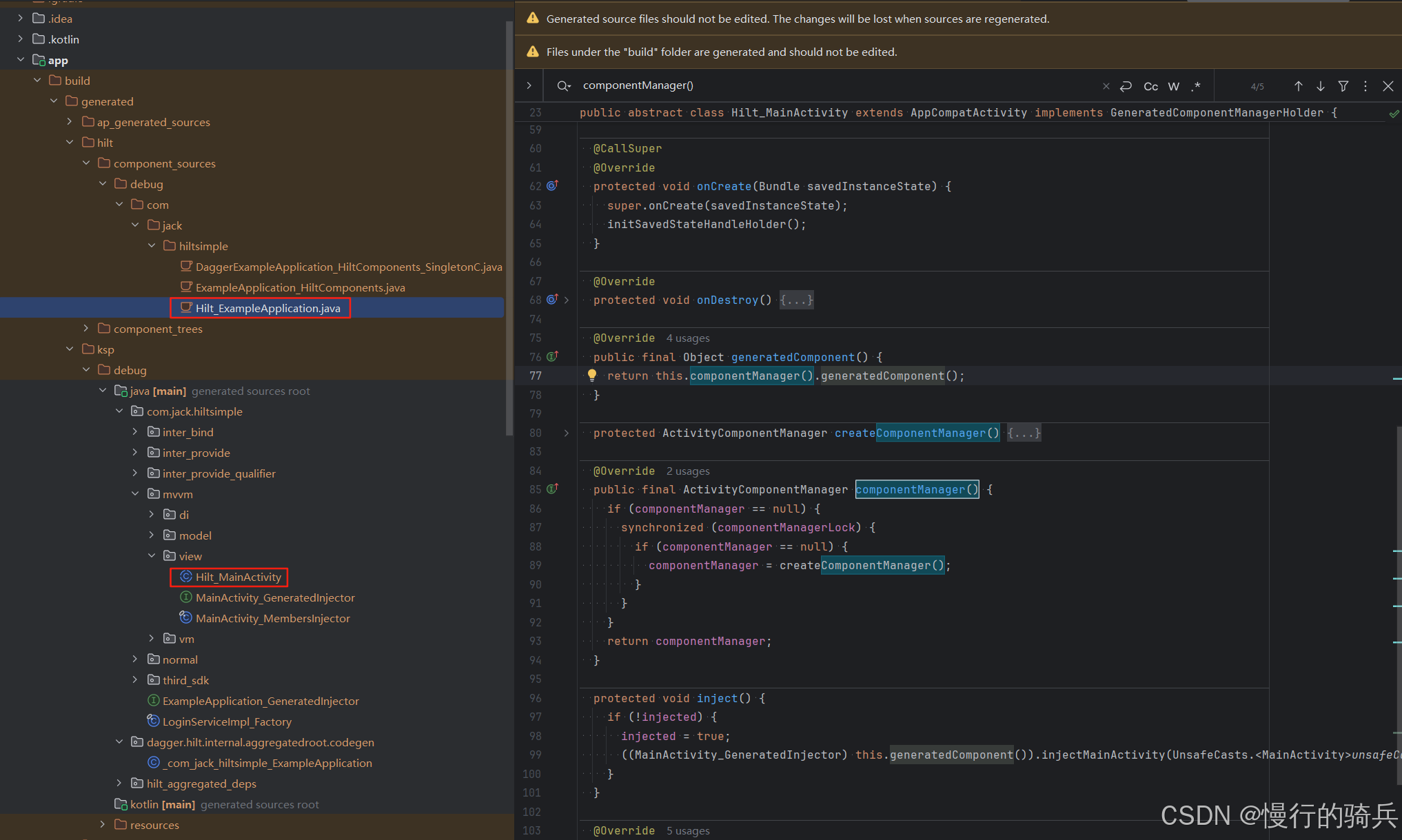Click the green inspection checkmark icon
This screenshot has width=1402, height=840.
point(1394,113)
